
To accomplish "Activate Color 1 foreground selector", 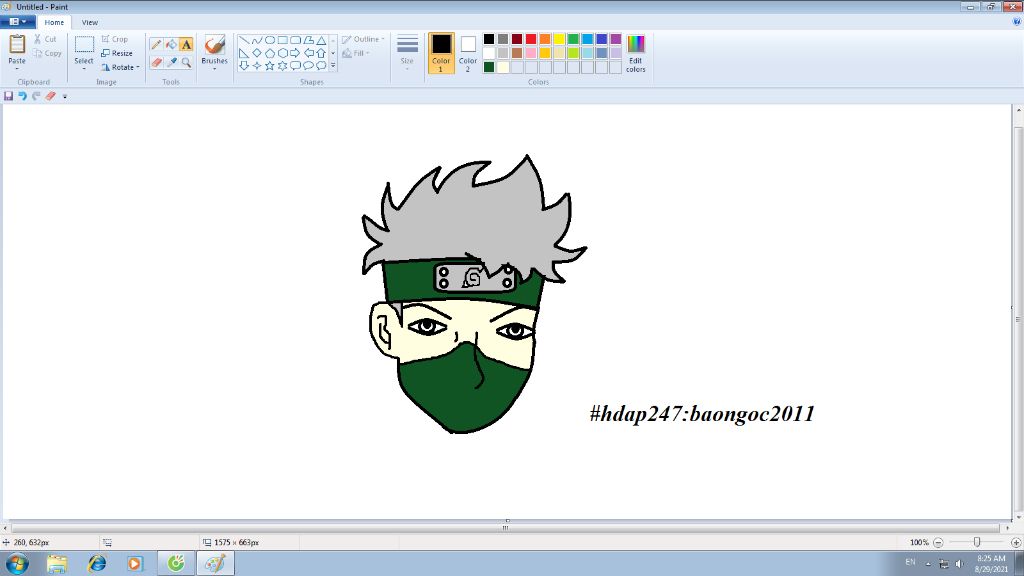I will pyautogui.click(x=441, y=52).
